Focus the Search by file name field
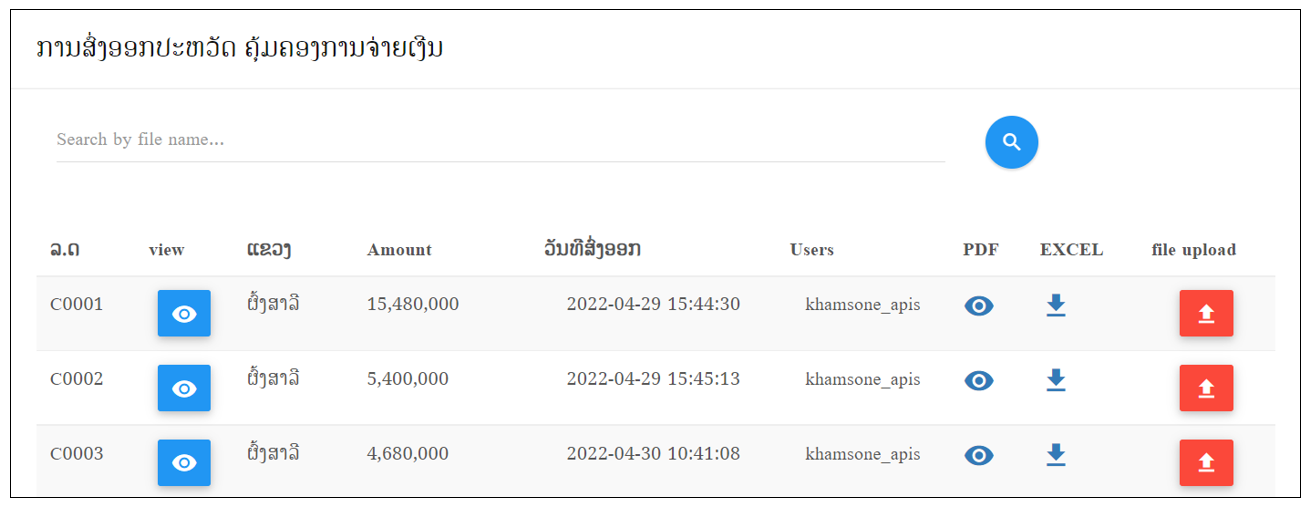The width and height of the screenshot is (1310, 508). coord(500,140)
